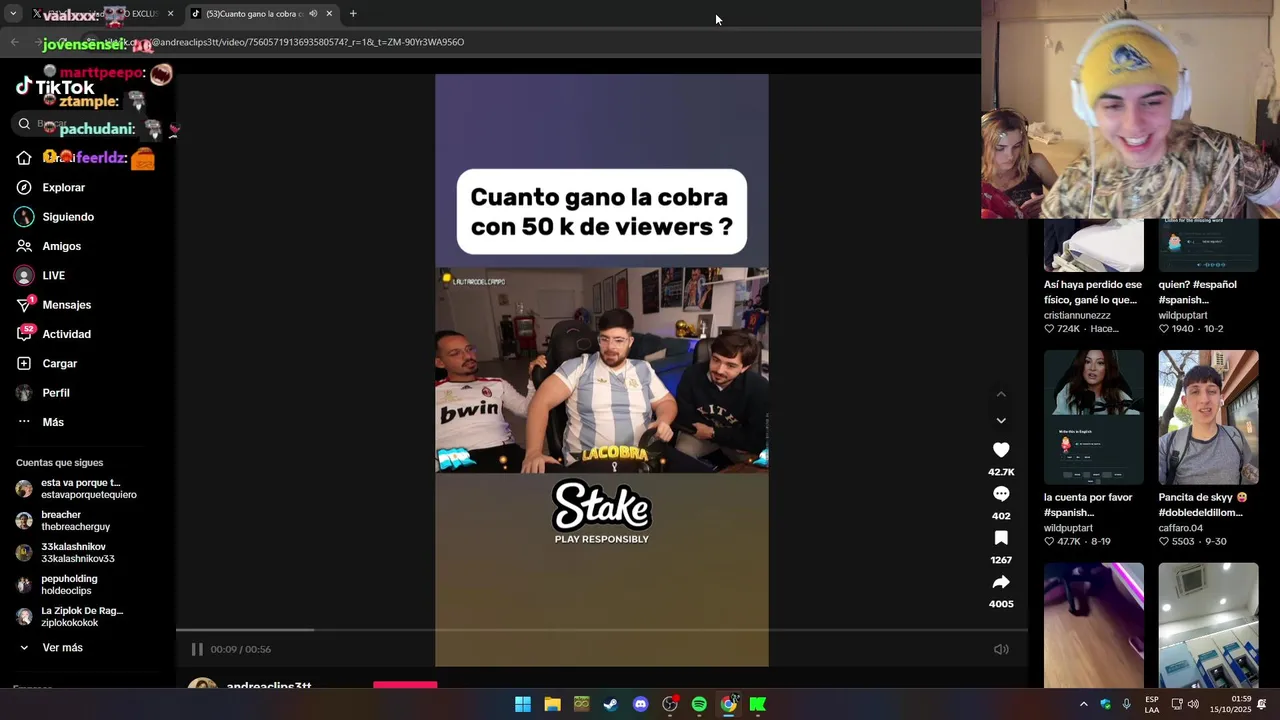Open the tab search dropdown

[14, 14]
